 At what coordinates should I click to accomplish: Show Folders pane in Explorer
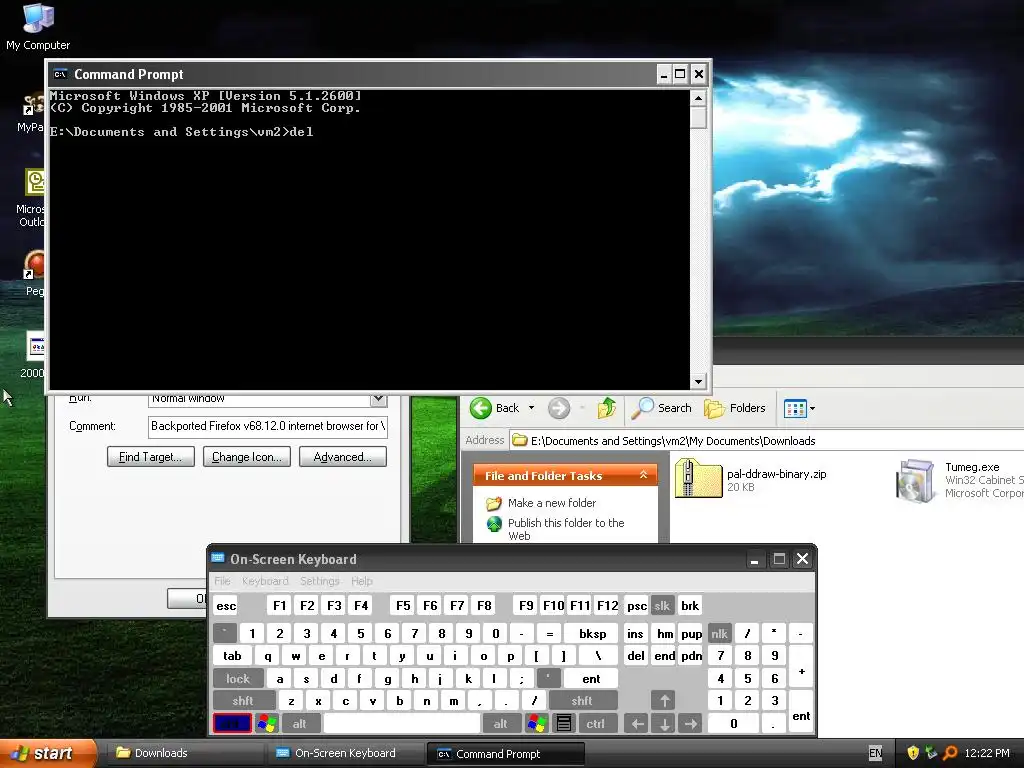click(x=735, y=408)
